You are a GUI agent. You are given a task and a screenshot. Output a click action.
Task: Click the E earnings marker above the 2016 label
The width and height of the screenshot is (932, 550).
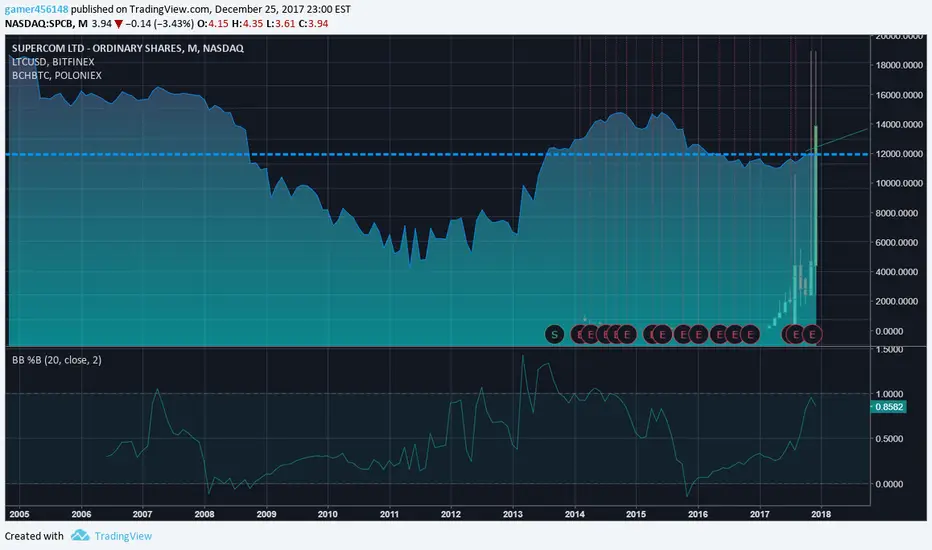(x=698, y=334)
